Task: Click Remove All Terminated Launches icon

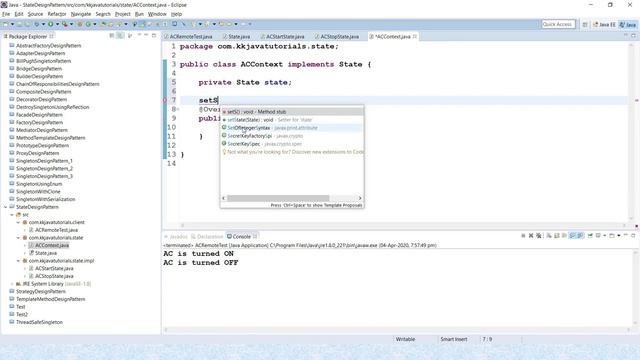Action: (539, 236)
